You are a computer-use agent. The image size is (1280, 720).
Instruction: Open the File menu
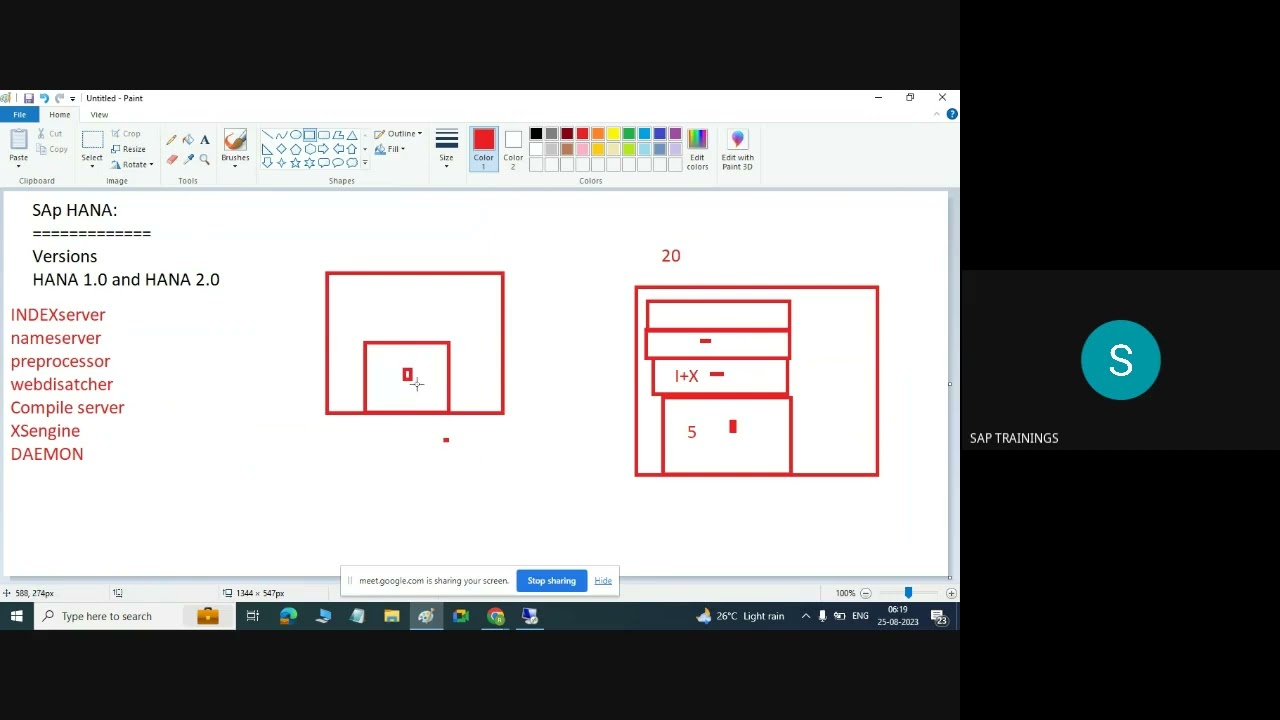point(18,114)
